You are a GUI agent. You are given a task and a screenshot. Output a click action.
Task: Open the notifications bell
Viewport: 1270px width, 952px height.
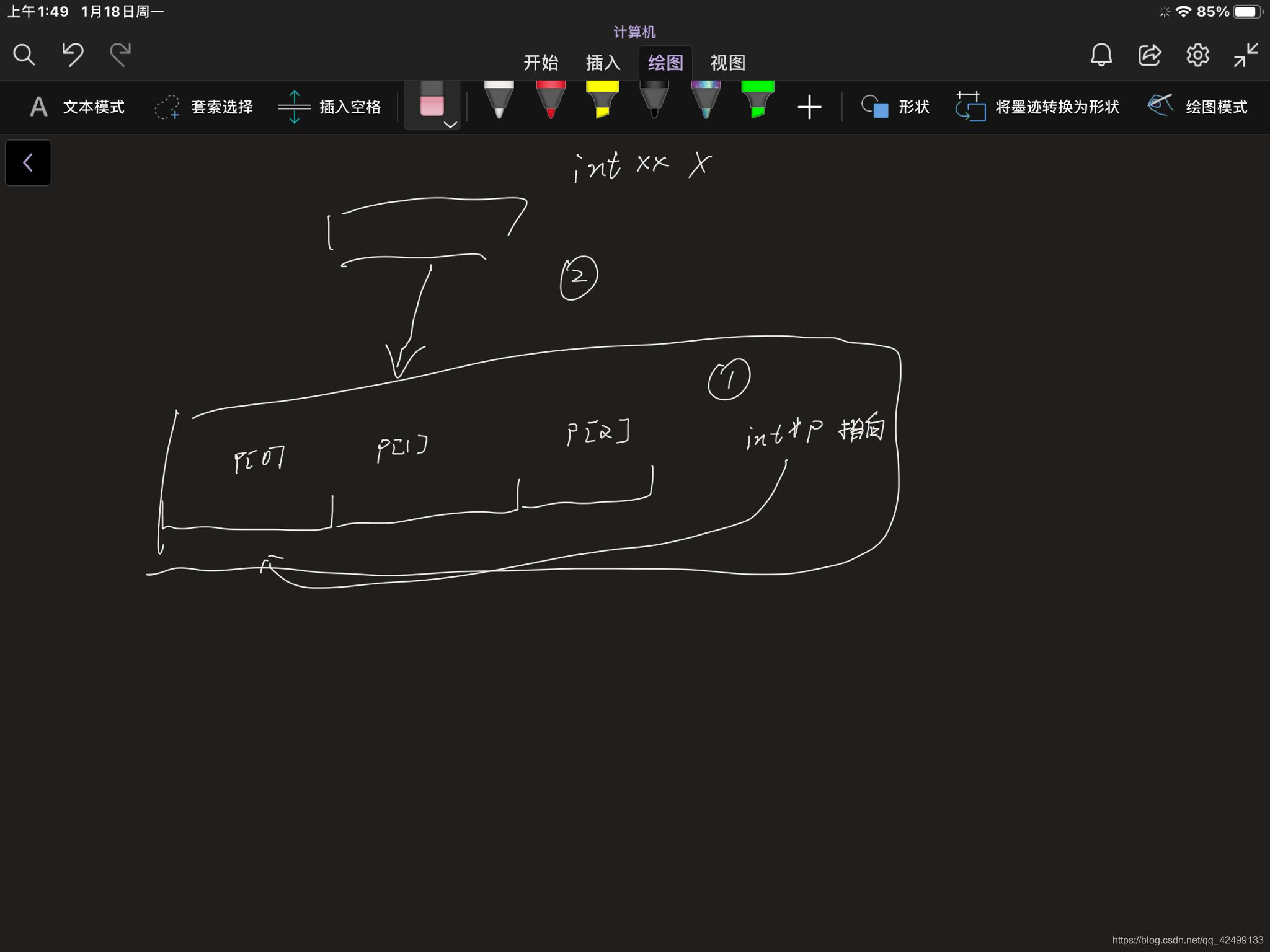click(1101, 55)
